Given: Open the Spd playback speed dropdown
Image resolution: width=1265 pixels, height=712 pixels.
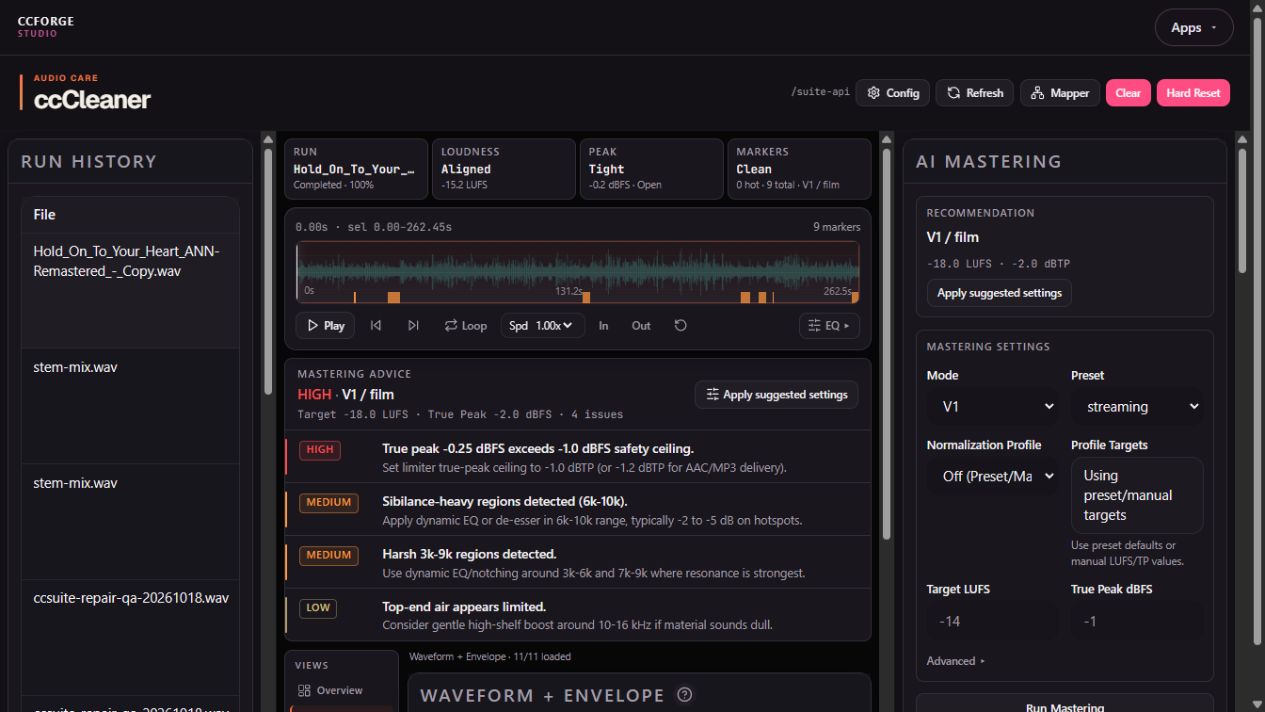Looking at the screenshot, I should [x=543, y=326].
